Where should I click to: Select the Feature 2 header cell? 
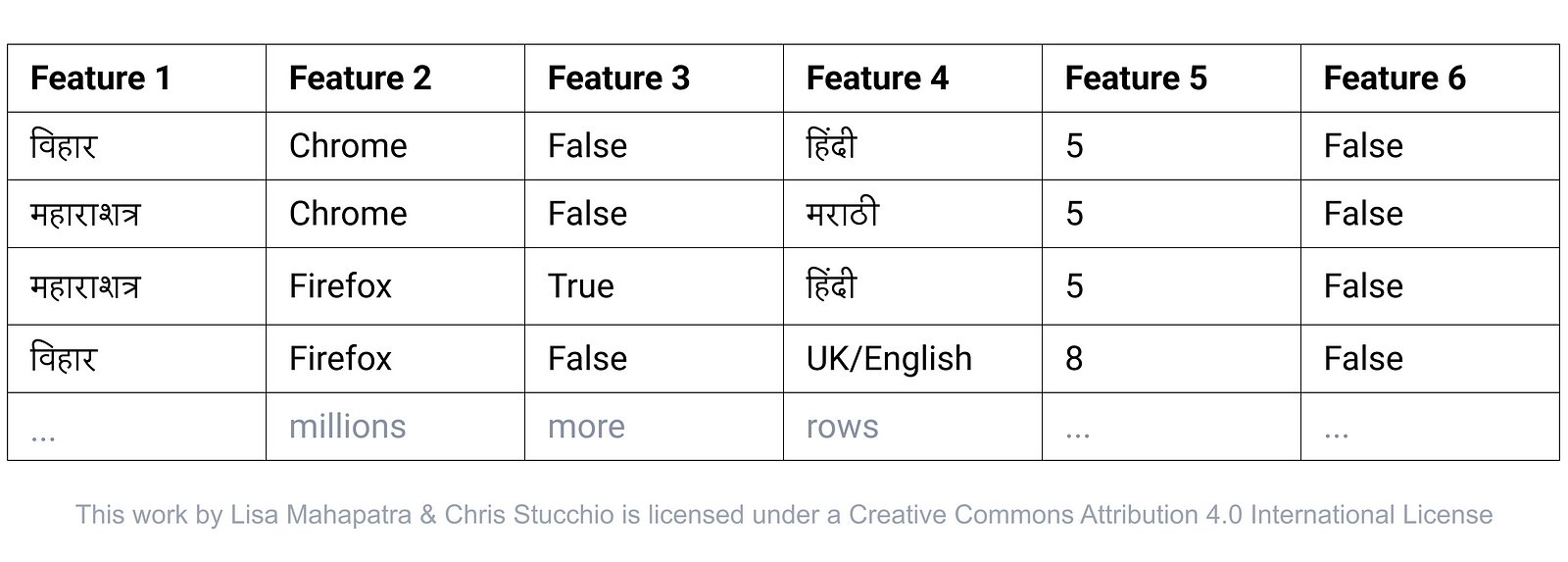(x=360, y=78)
